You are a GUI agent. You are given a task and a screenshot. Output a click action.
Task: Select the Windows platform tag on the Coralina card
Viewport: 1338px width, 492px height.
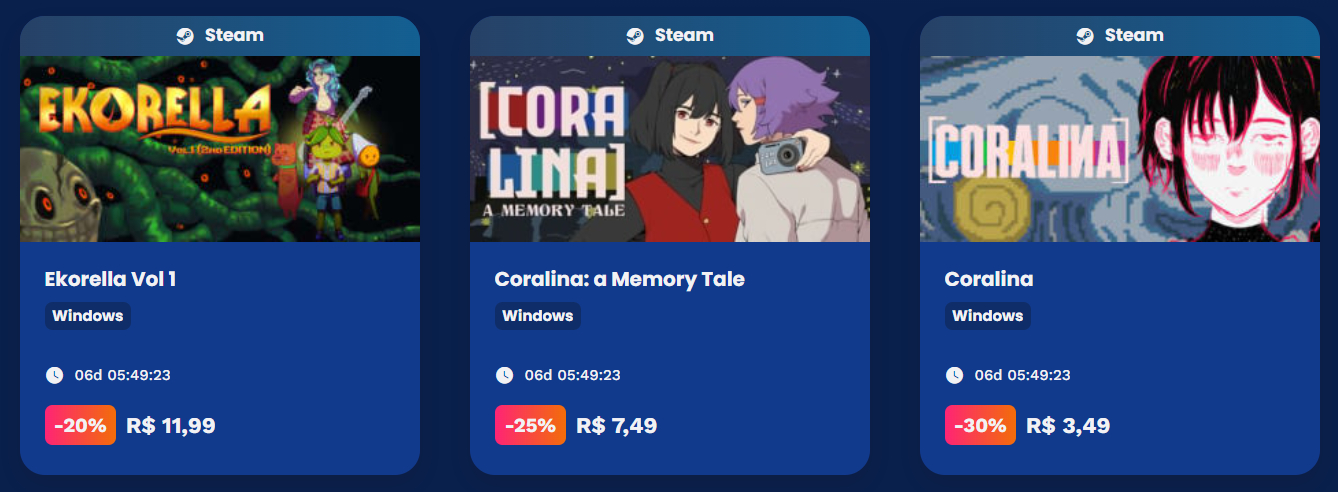pyautogui.click(x=988, y=316)
